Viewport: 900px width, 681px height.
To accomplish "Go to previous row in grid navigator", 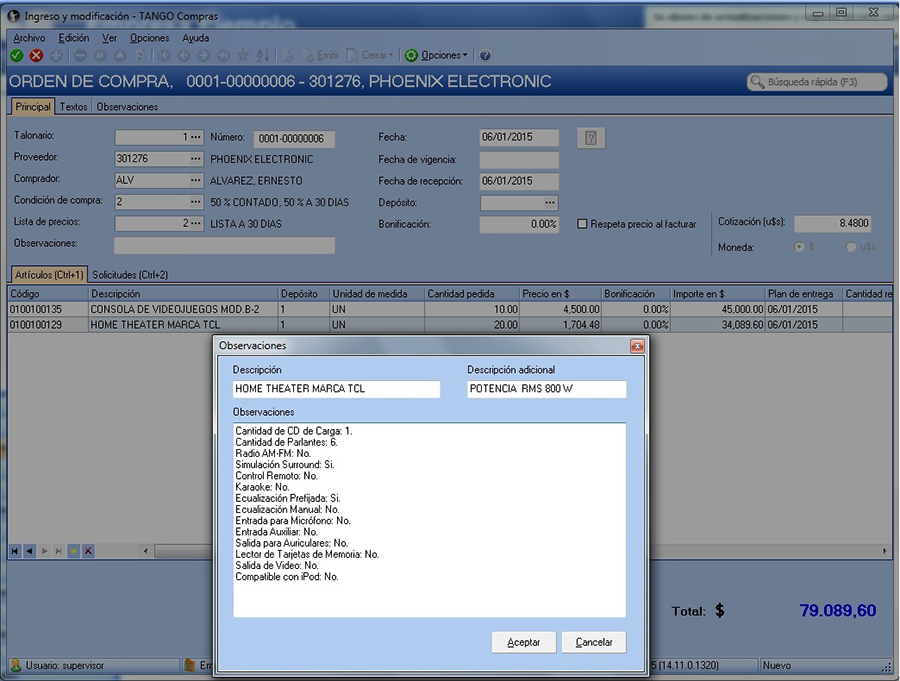I will pos(29,551).
